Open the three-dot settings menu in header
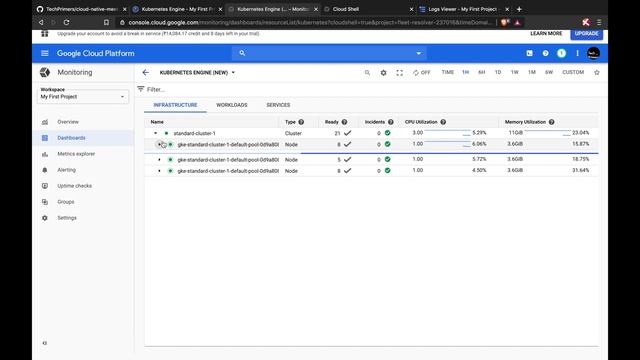The width and height of the screenshot is (640, 360). click(x=577, y=53)
